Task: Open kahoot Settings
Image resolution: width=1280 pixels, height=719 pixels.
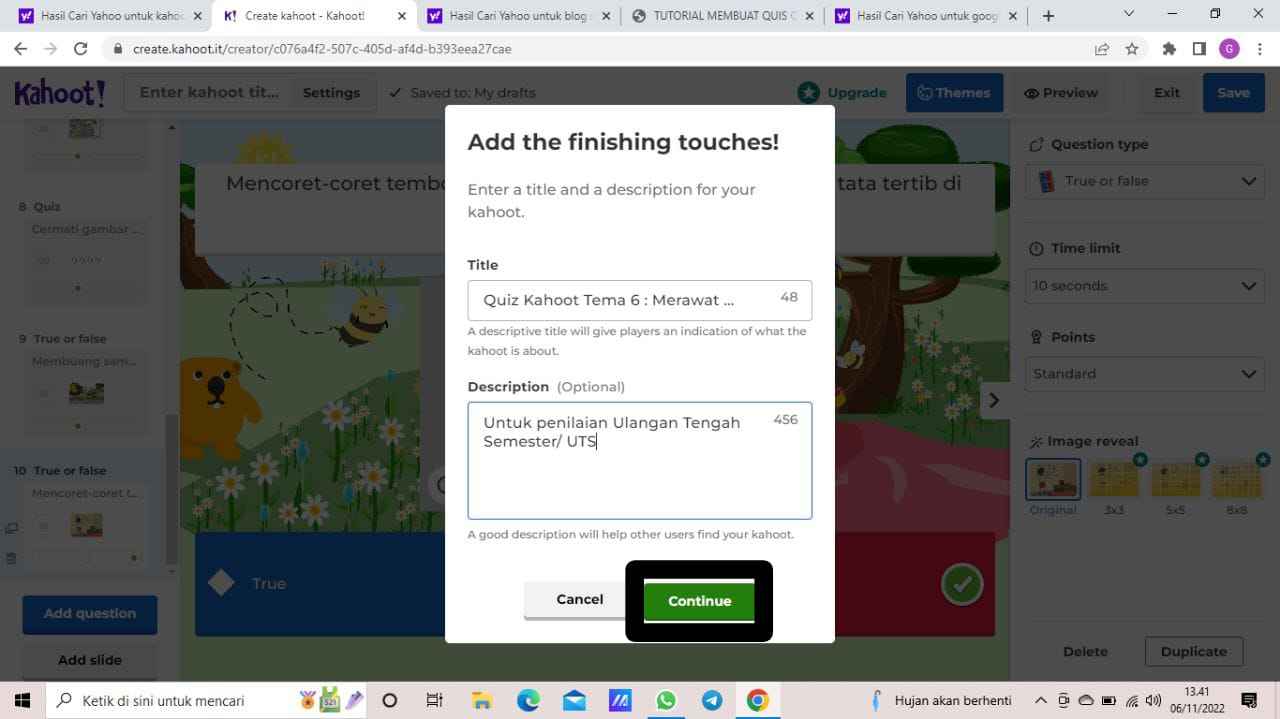Action: click(x=331, y=93)
